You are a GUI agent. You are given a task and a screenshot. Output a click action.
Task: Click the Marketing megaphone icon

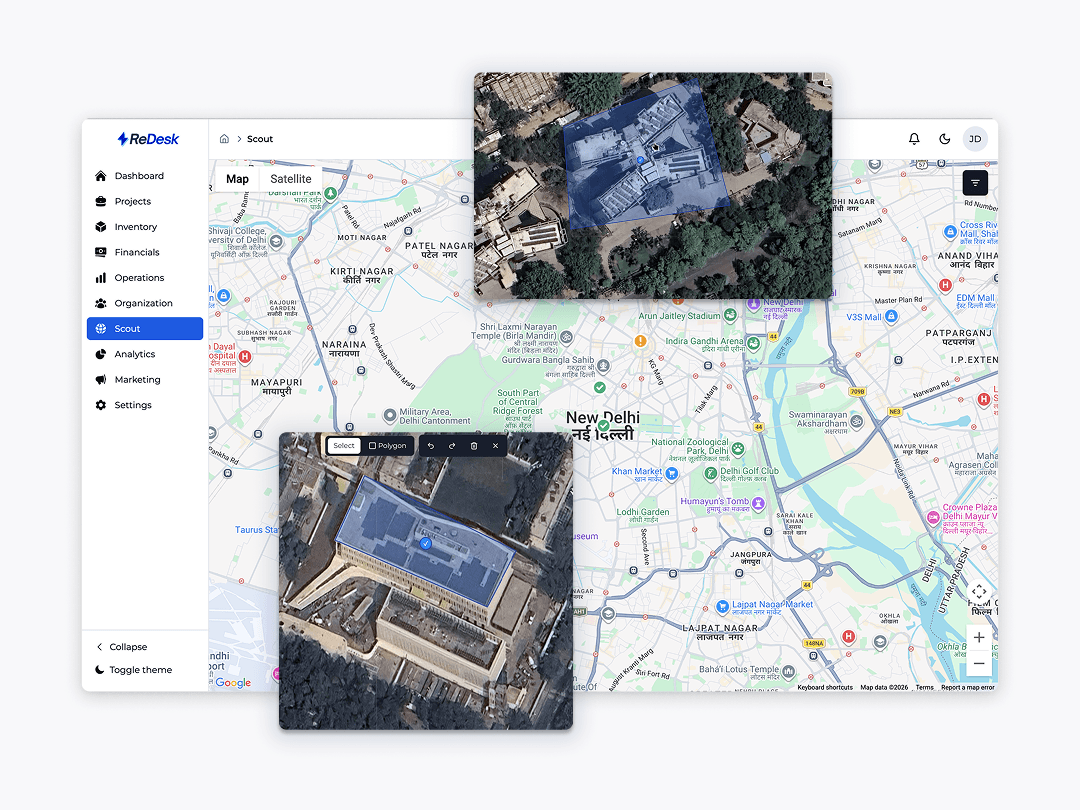tap(101, 380)
